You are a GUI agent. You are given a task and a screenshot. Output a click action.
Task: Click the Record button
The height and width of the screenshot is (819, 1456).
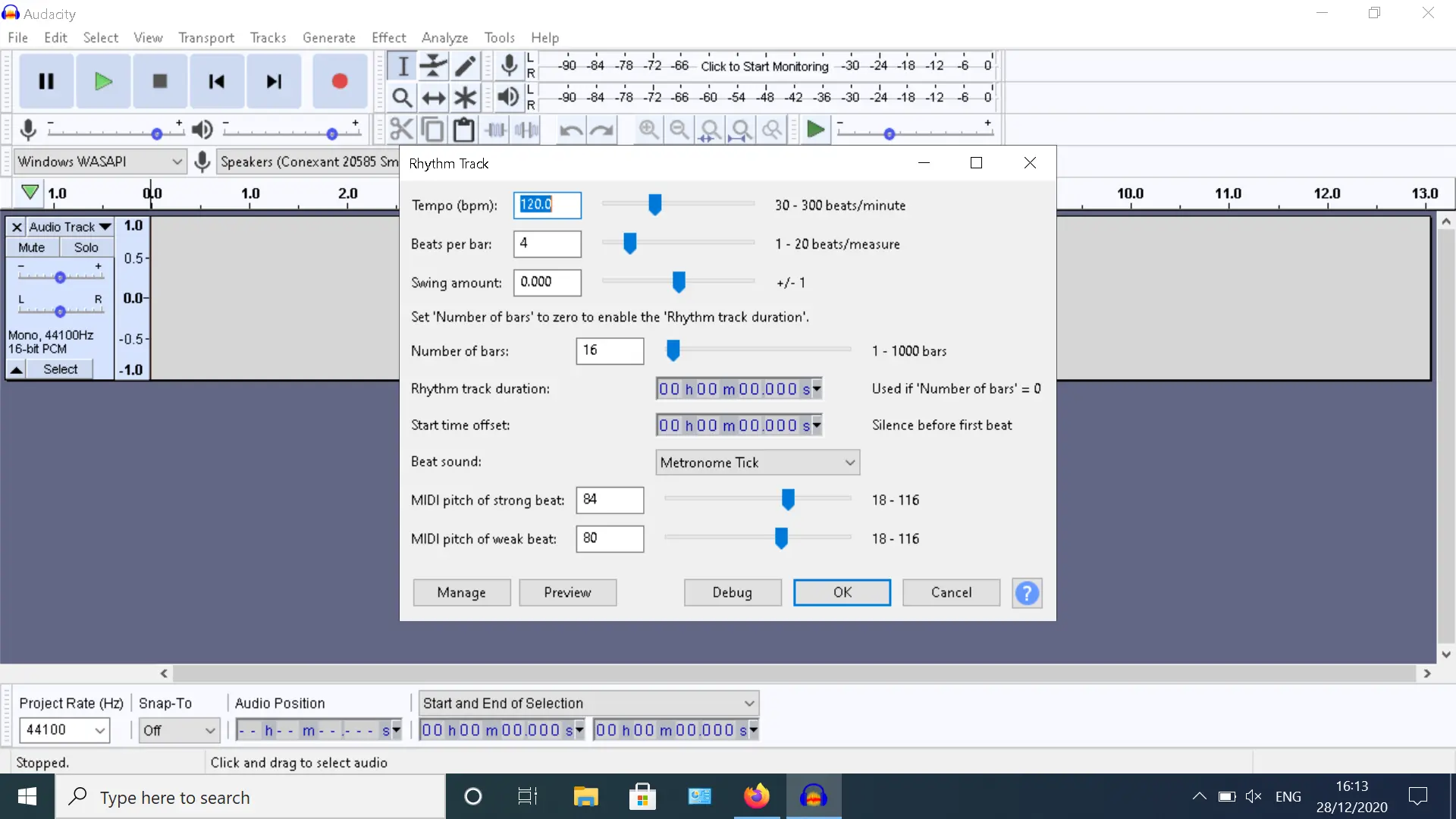tap(339, 81)
